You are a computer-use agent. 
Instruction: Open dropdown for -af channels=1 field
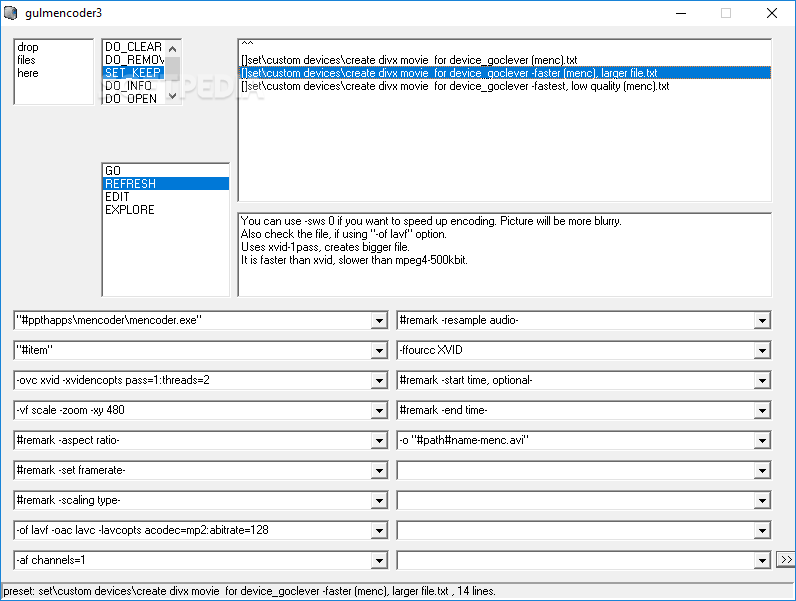tap(379, 560)
